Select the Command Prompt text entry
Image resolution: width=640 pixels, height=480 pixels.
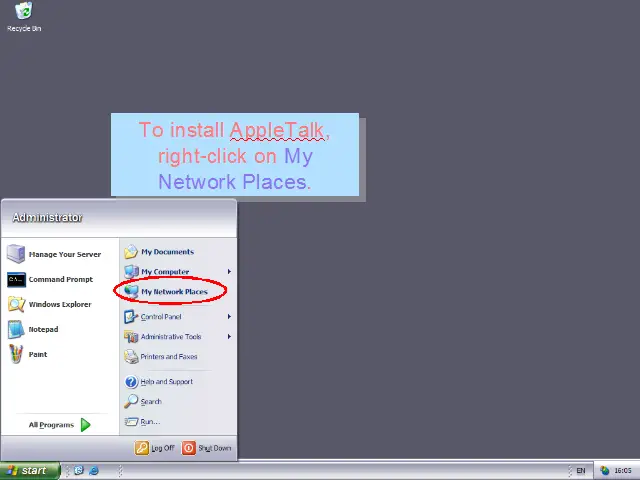click(x=60, y=280)
